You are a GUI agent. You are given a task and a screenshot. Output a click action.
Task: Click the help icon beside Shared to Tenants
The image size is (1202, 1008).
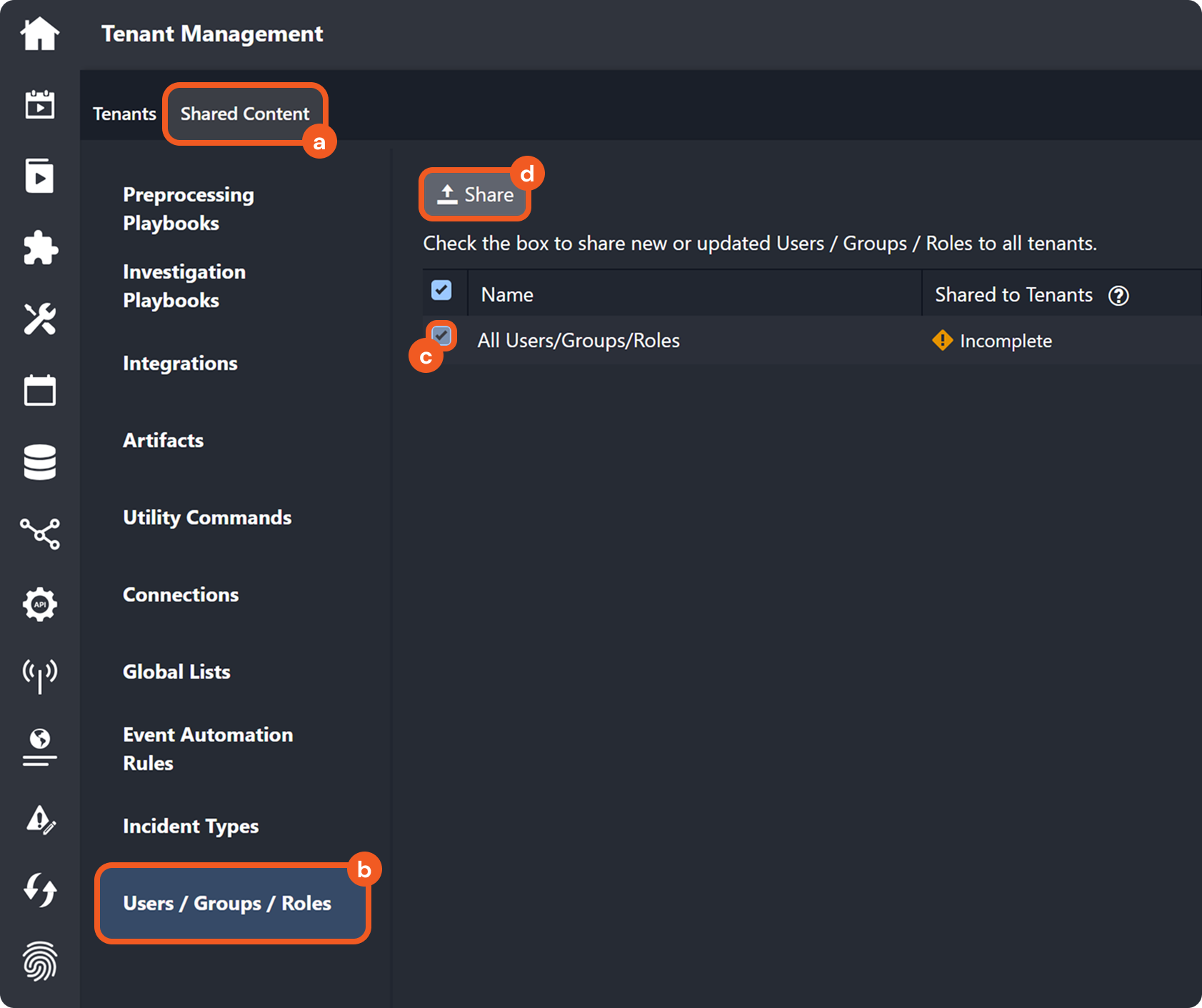click(1118, 296)
